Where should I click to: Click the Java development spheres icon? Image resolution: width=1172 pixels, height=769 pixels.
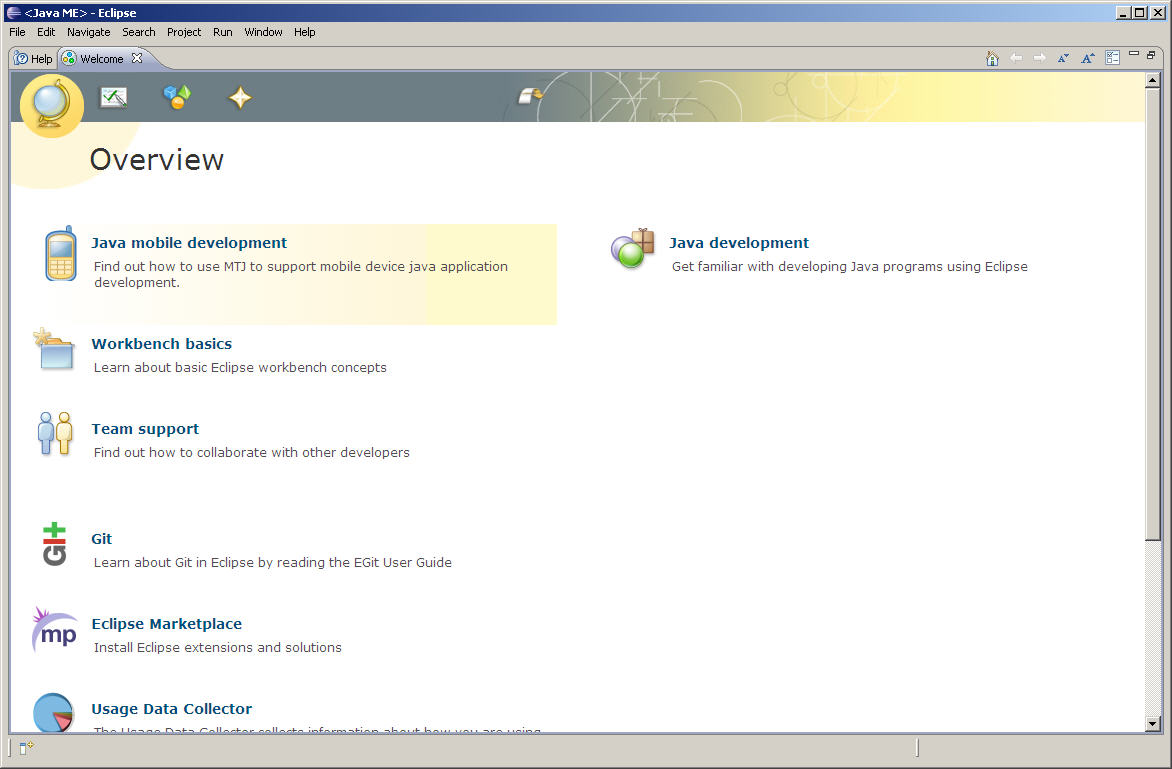click(x=632, y=250)
